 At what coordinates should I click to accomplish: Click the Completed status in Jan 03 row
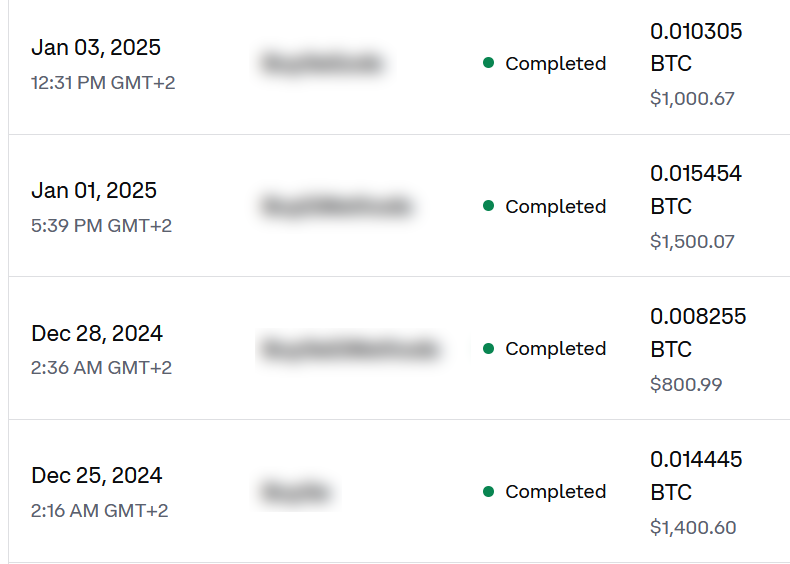coord(555,63)
